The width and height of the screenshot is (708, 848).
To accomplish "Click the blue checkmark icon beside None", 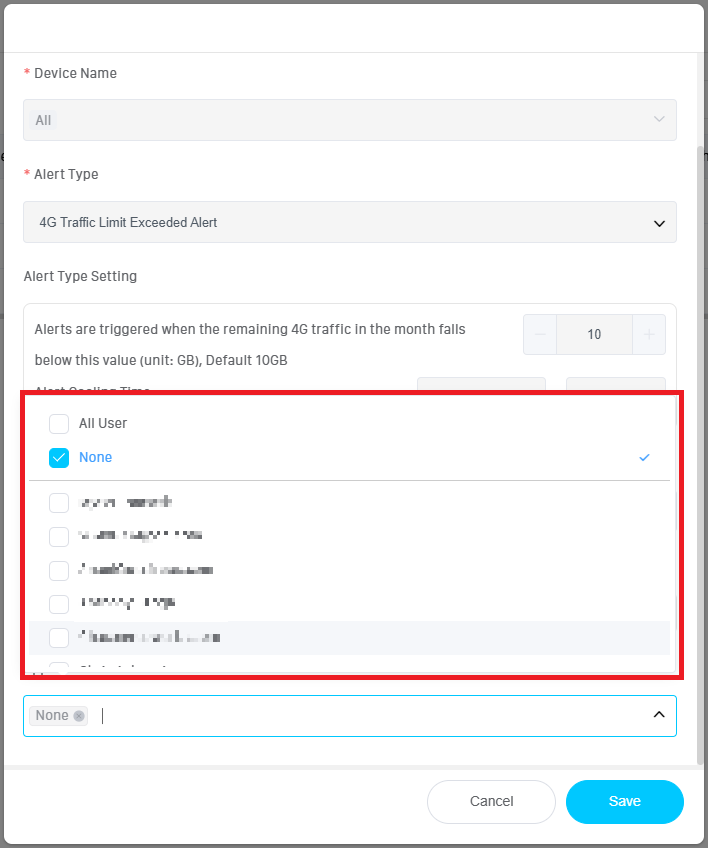I will coord(644,457).
